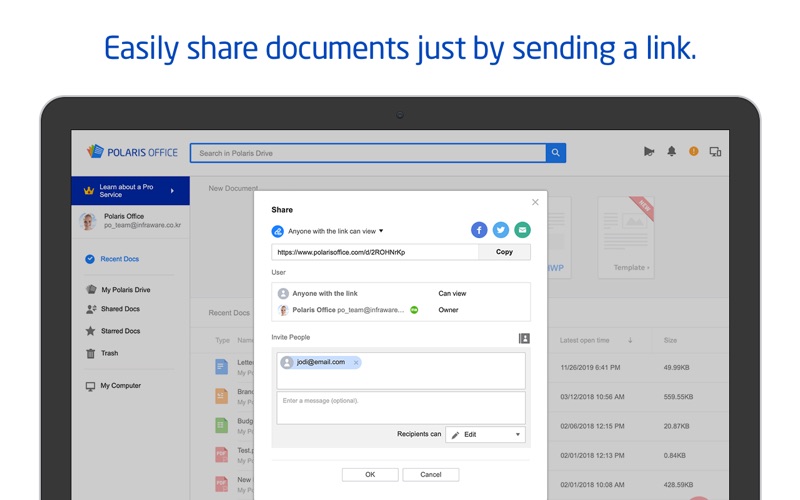This screenshot has width=800, height=500.
Task: Click the Test PDF file icon
Action: [x=221, y=455]
